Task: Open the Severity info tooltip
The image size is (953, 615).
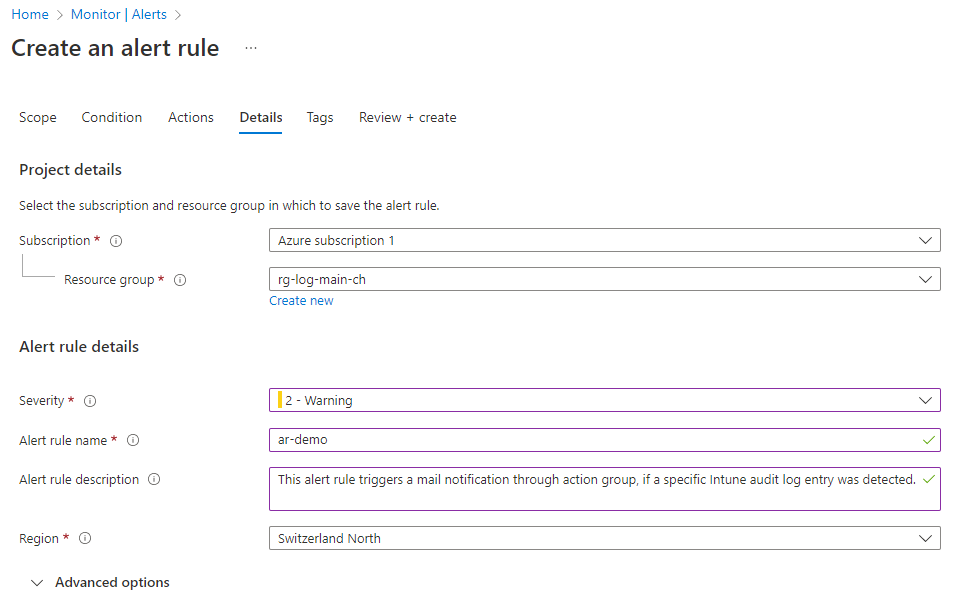Action: pos(90,400)
